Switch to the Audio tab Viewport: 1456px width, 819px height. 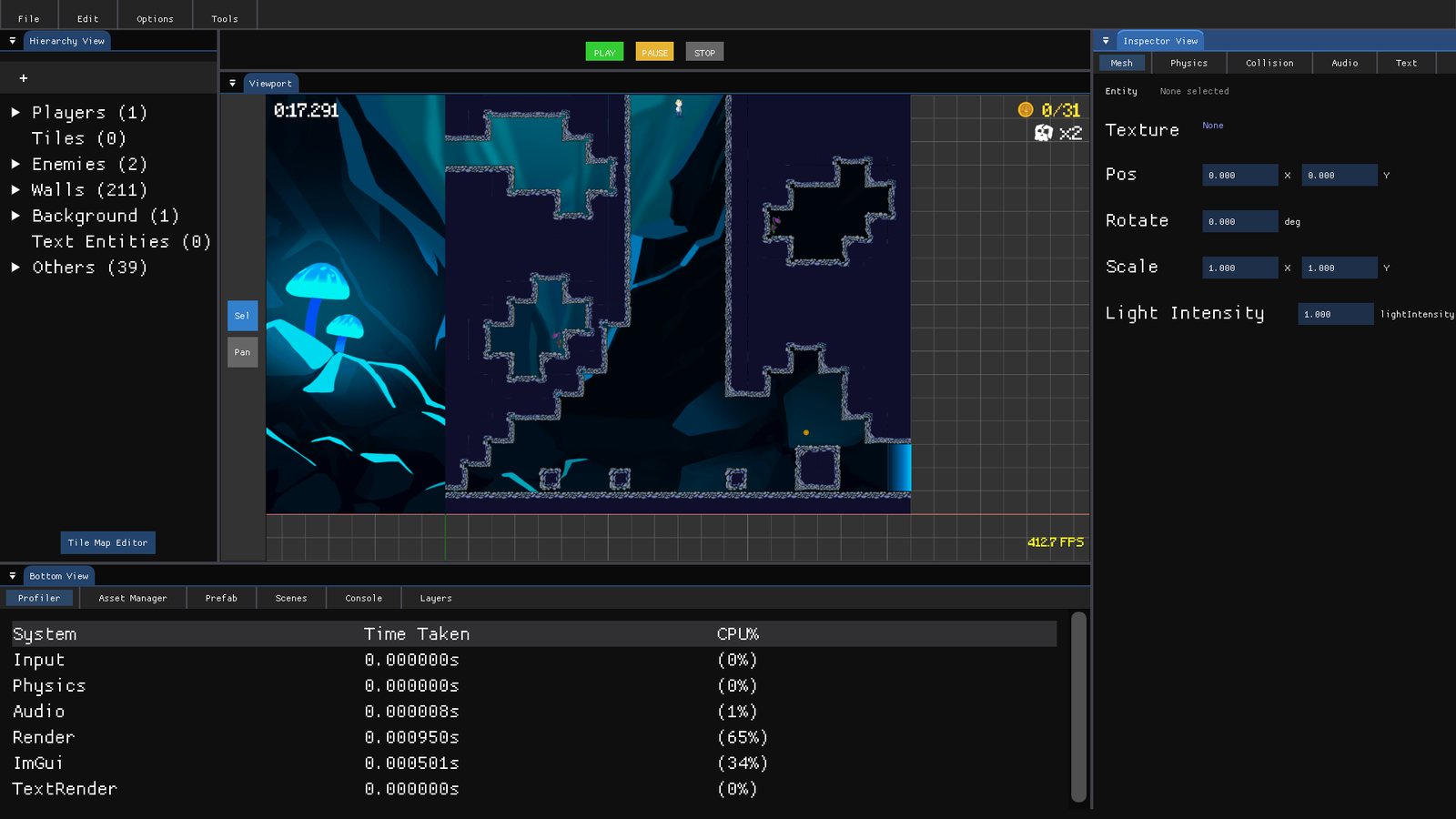tap(1344, 63)
